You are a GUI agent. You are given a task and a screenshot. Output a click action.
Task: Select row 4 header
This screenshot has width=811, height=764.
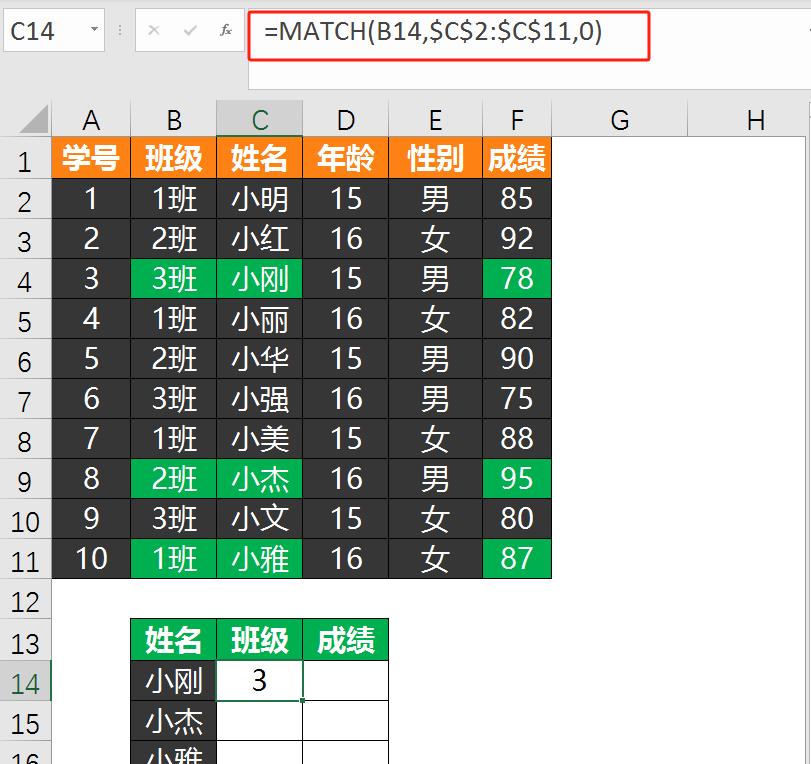25,279
